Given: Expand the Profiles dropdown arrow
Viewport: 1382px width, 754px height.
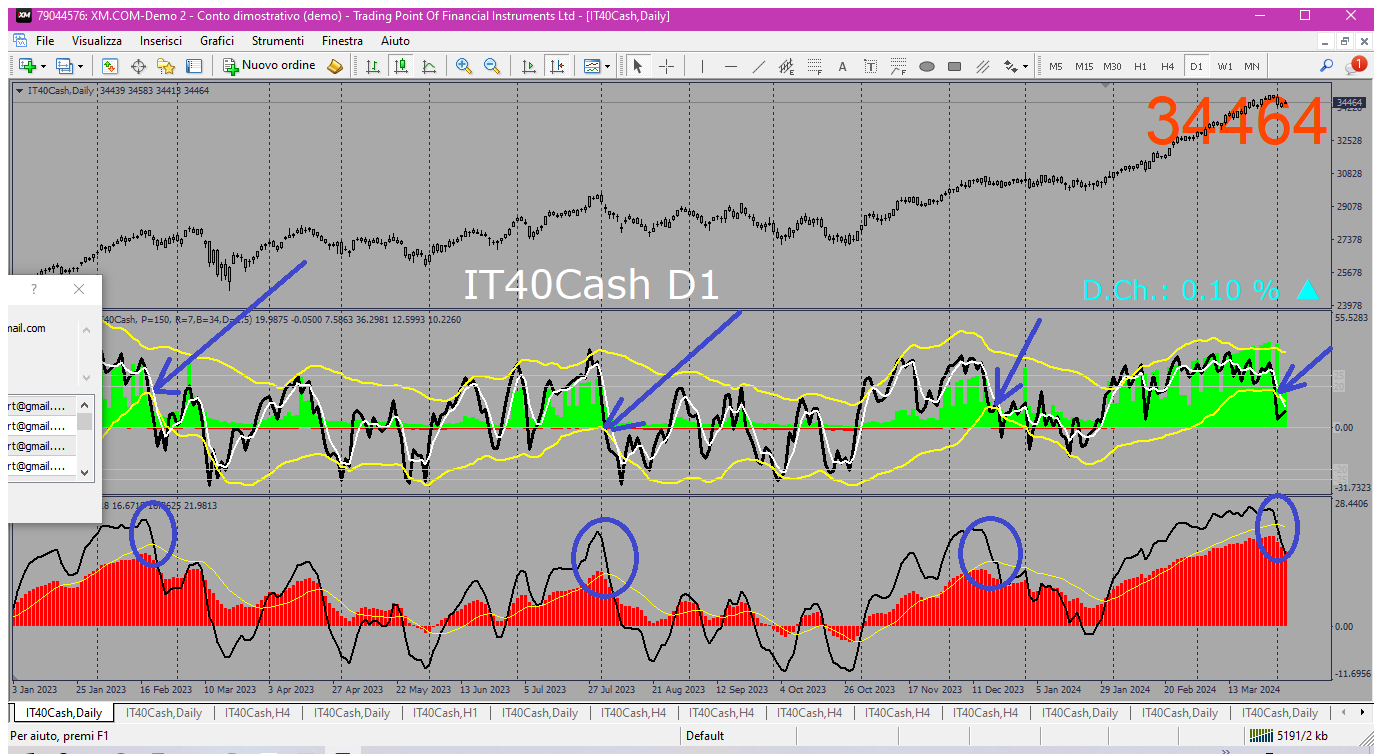Looking at the screenshot, I should (x=81, y=66).
